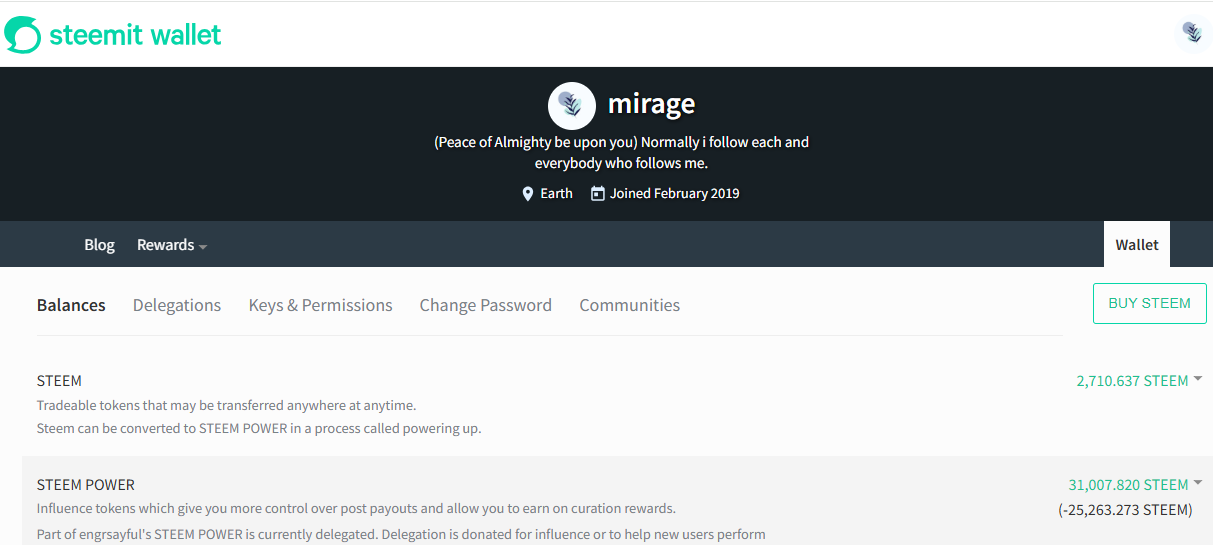Click the line 'Steem can be converted to STEEM POWER'
The width and height of the screenshot is (1213, 545).
click(259, 429)
